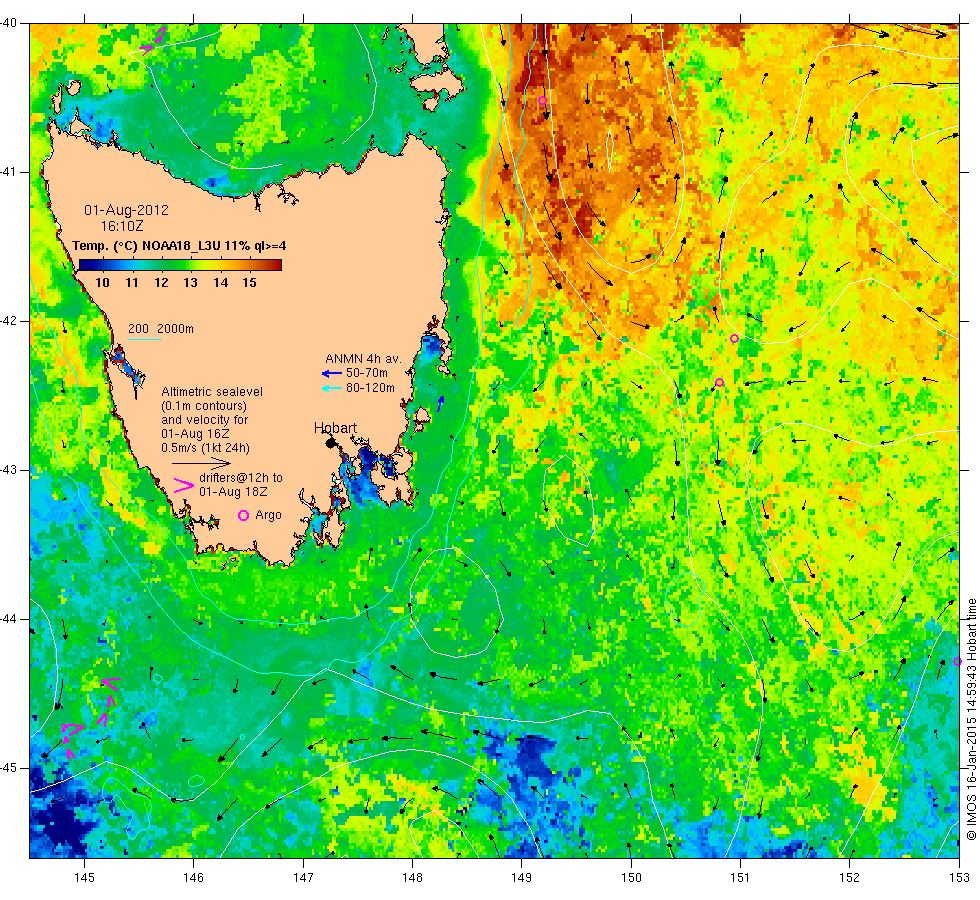Click the longitude axis label 148
The height and width of the screenshot is (900, 980).
point(412,878)
